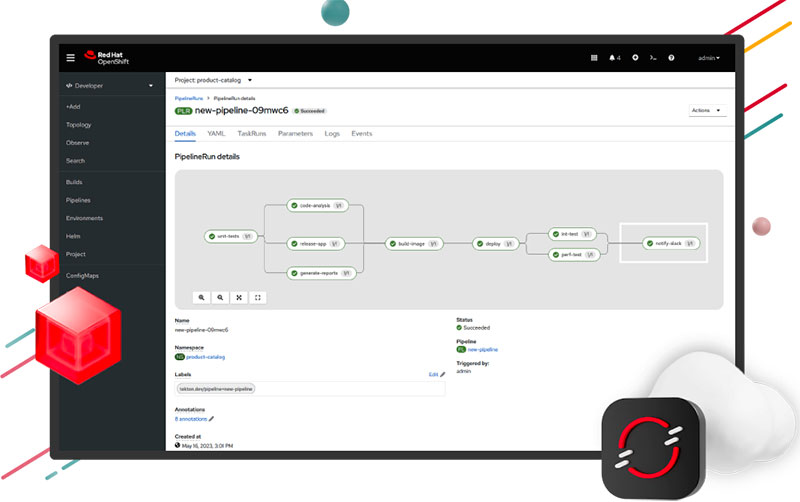Image resolution: width=800 pixels, height=502 pixels.
Task: Switch to the Details tab
Action: tap(185, 134)
